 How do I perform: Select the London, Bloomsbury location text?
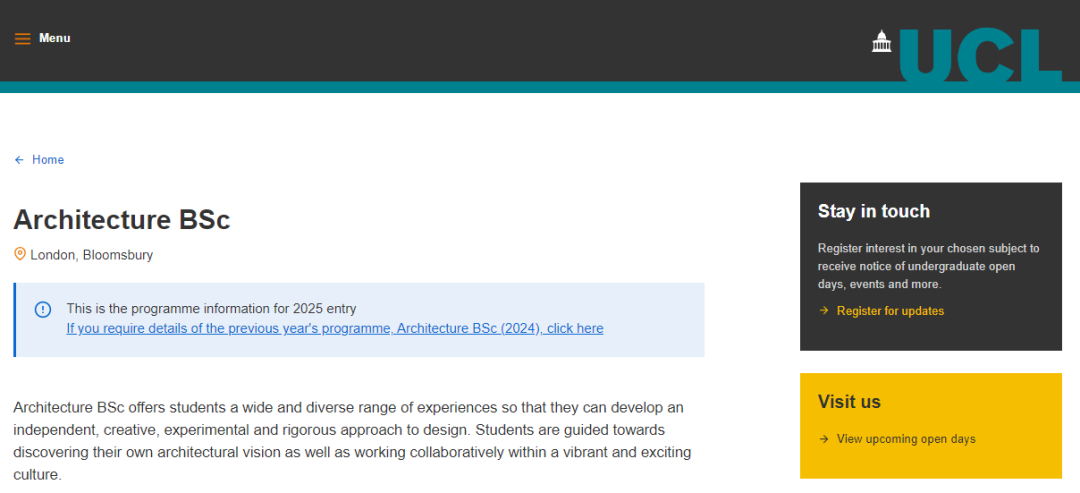(92, 255)
